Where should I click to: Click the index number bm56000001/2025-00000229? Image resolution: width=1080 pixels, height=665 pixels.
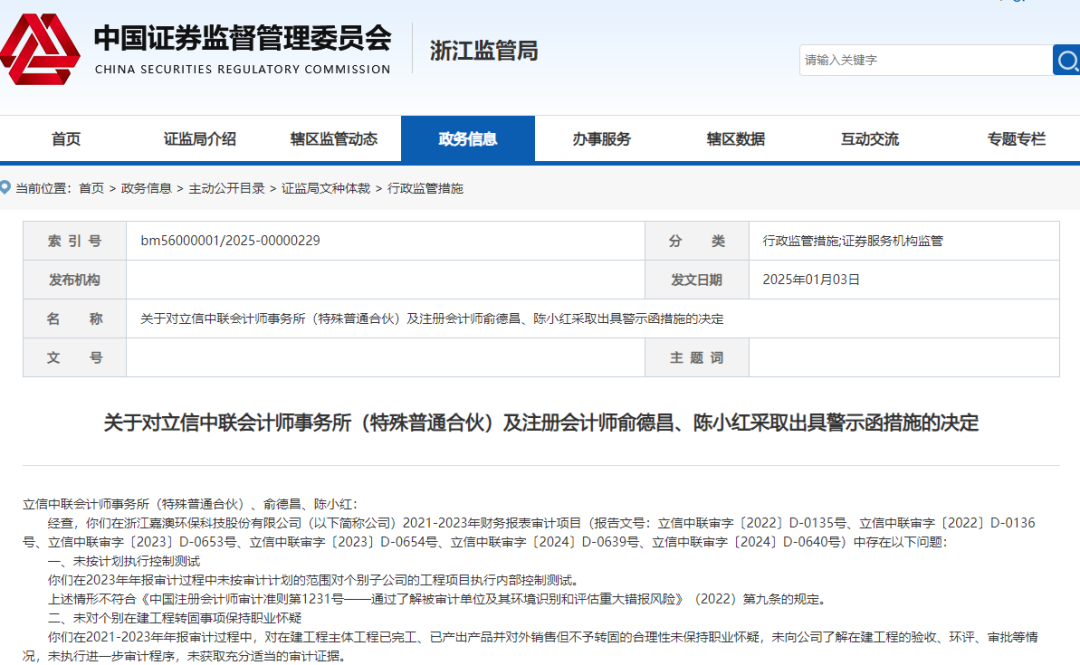click(x=230, y=241)
